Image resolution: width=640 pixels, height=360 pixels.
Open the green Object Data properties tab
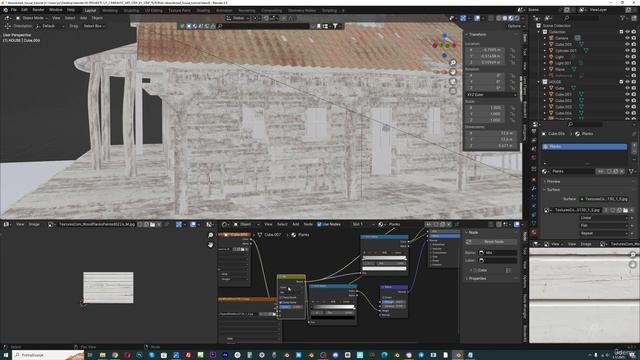click(534, 223)
